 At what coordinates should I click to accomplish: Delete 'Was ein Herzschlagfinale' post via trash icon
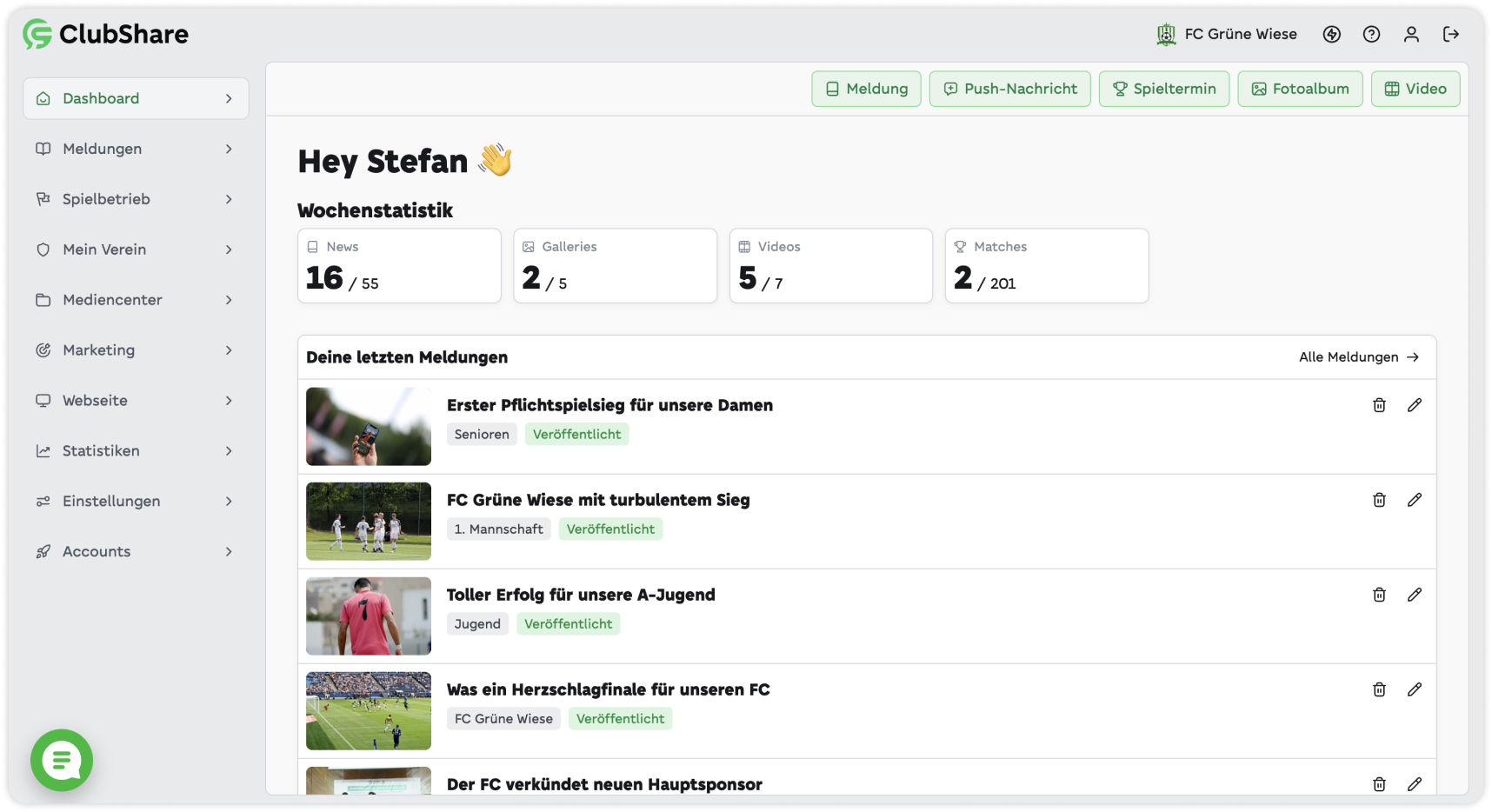[x=1379, y=689]
